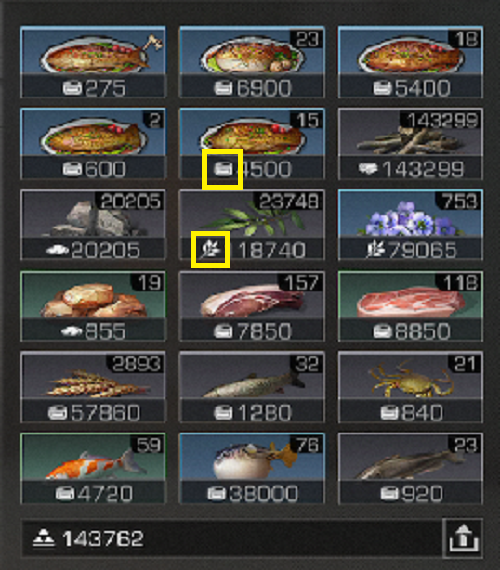Select the wheat bundle item worth 57860
The width and height of the screenshot is (500, 570).
click(93, 387)
